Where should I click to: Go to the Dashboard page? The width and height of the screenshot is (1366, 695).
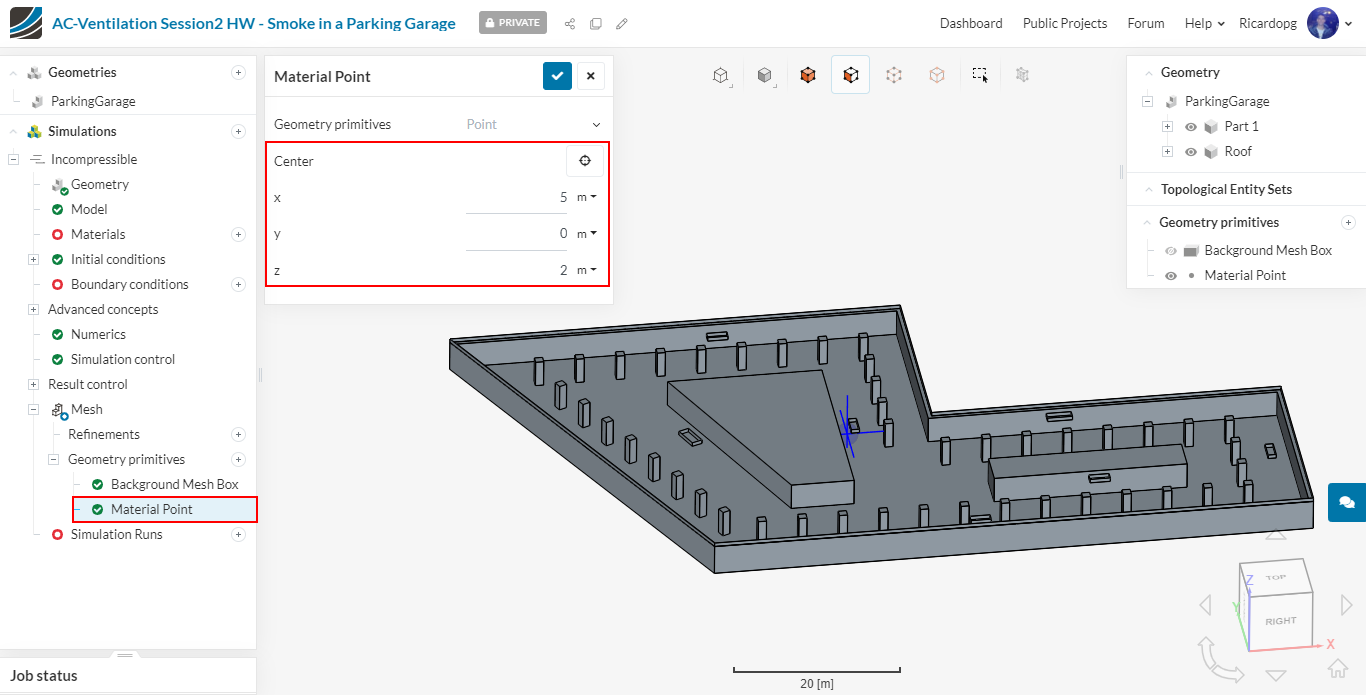coord(970,23)
